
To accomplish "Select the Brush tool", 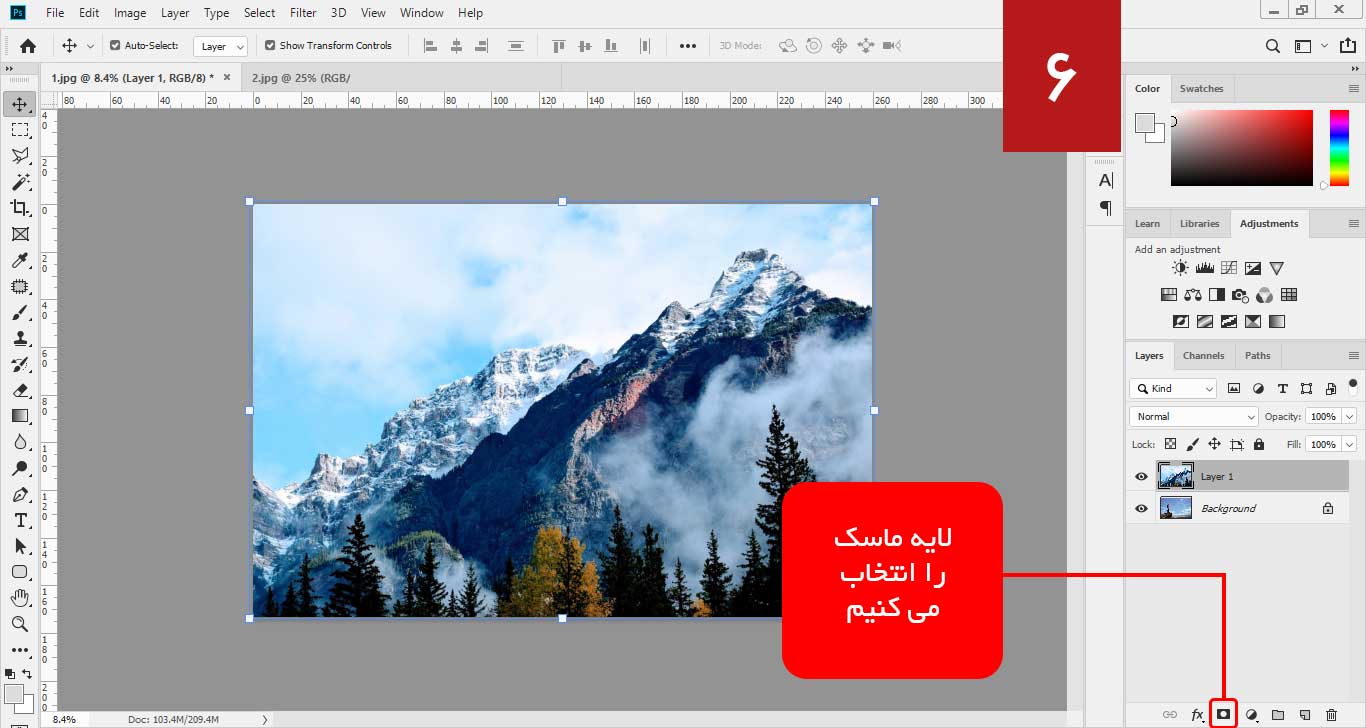I will (20, 312).
